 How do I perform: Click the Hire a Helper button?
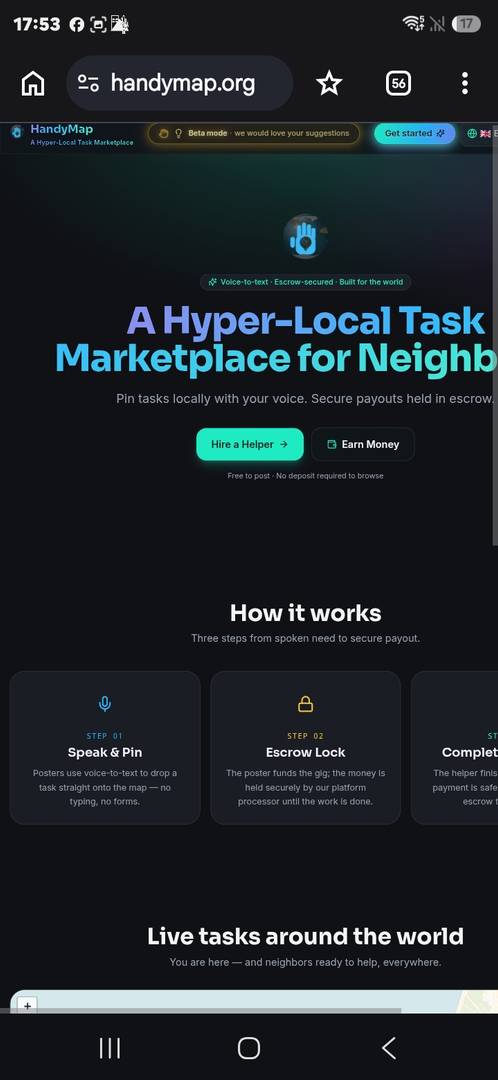click(249, 444)
